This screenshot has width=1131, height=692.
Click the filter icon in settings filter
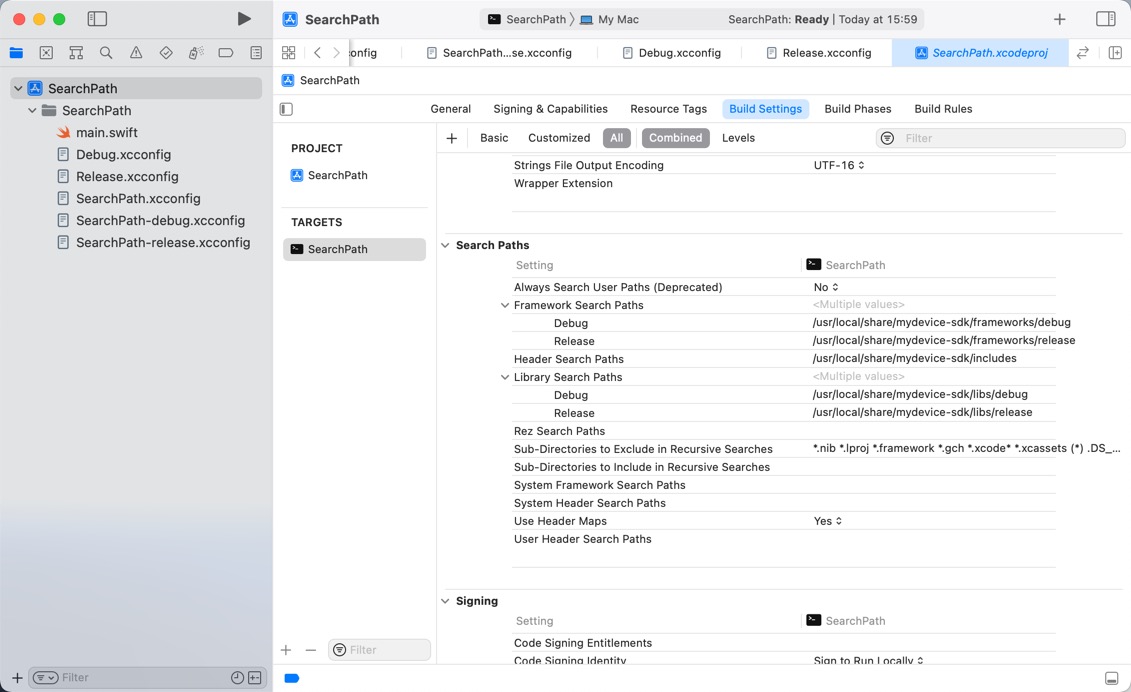[888, 138]
